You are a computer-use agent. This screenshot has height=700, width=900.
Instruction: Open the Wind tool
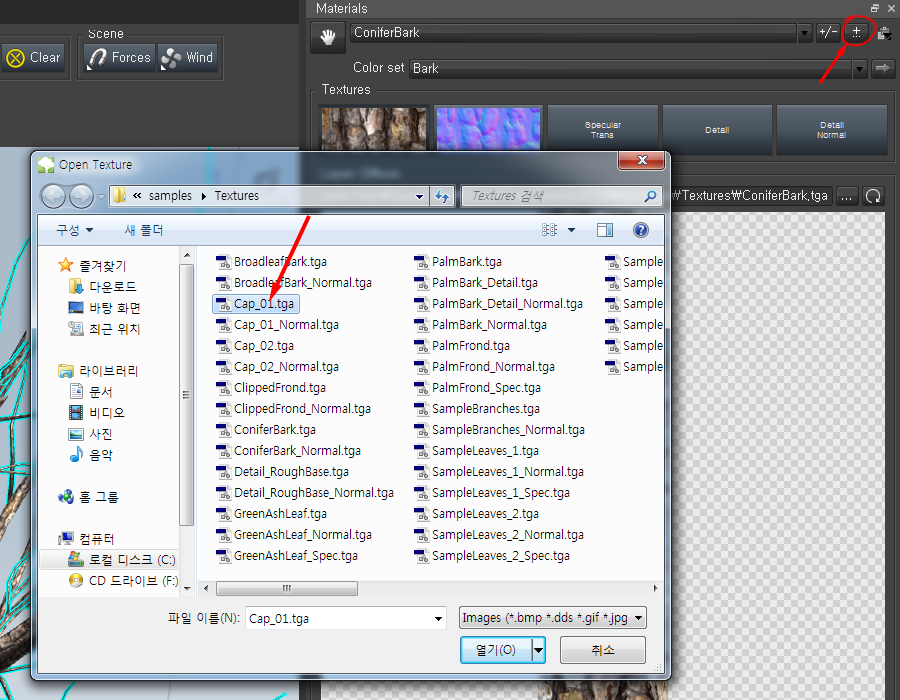pos(187,57)
